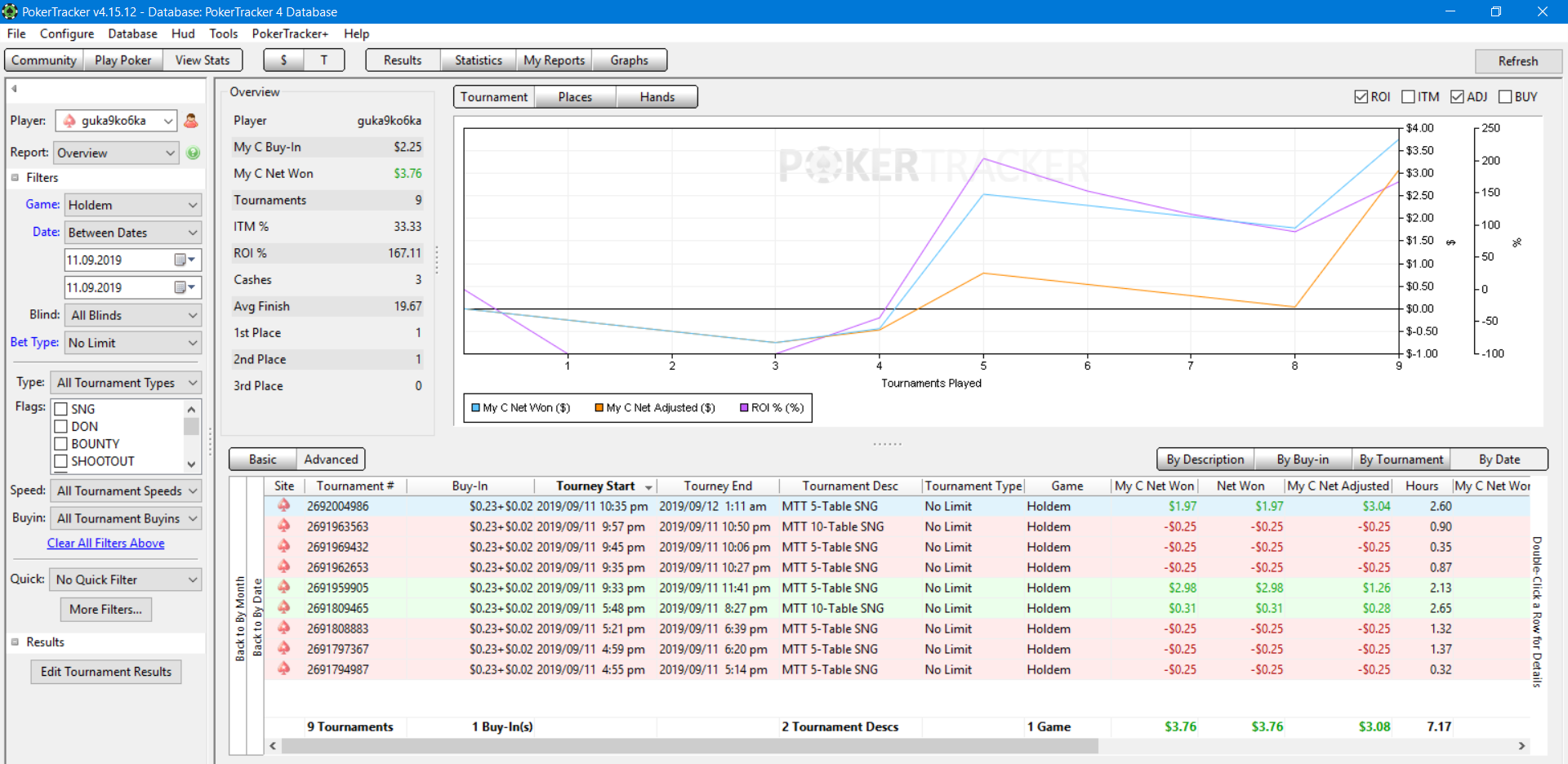
Task: Toggle the ROI graph checkbox
Action: pos(1361,96)
